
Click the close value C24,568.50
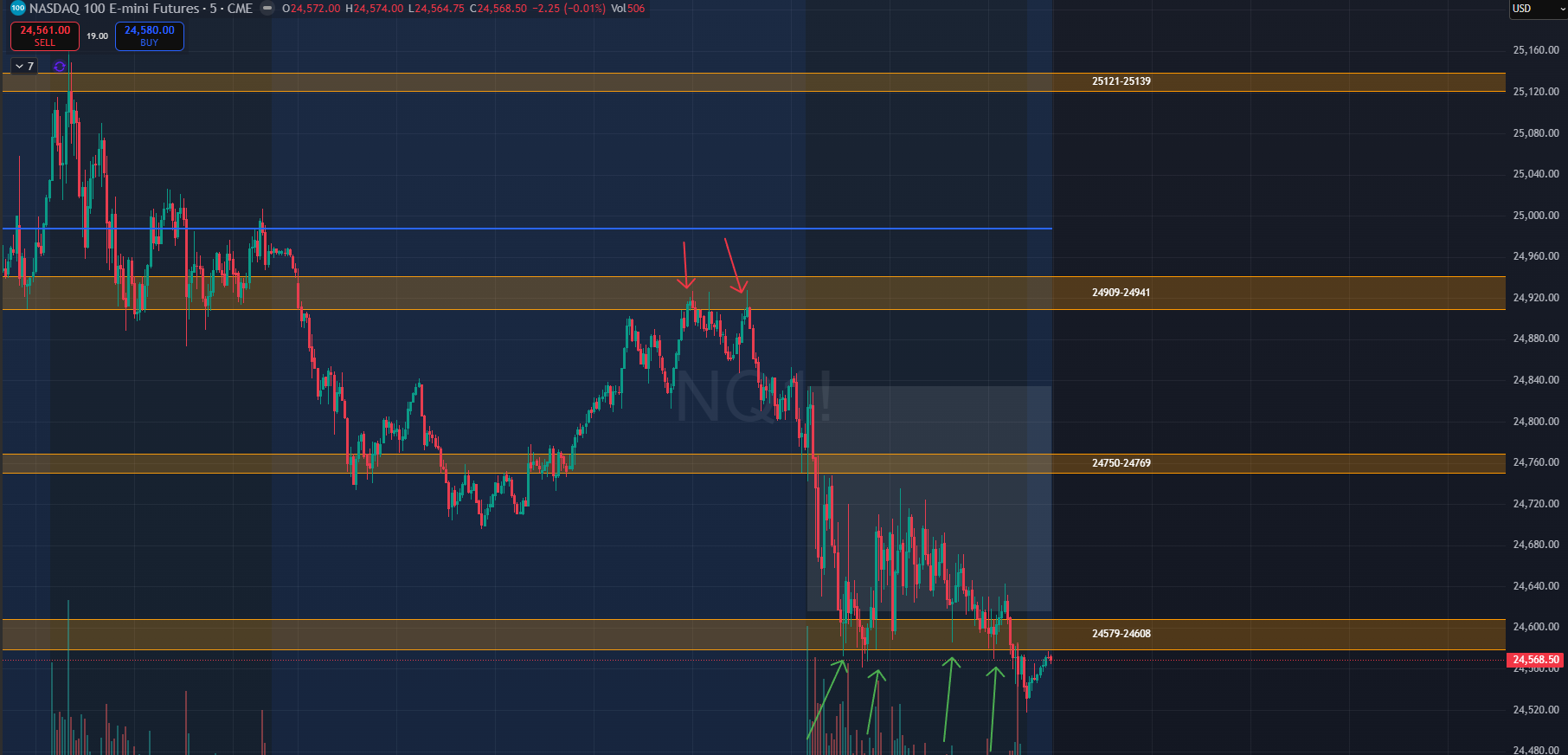click(498, 9)
